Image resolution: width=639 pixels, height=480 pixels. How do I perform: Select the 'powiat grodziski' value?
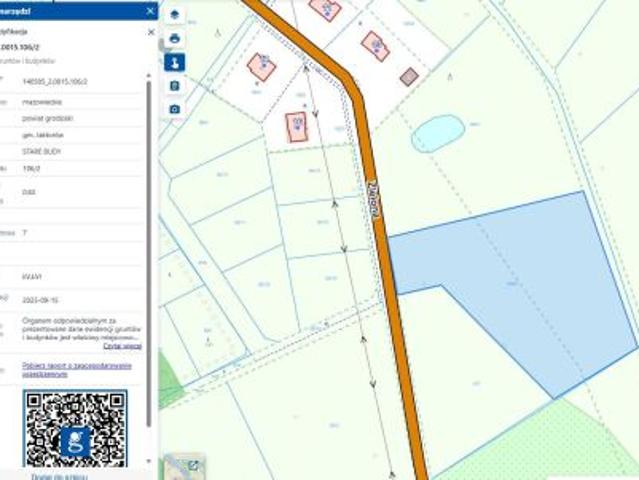pos(47,118)
